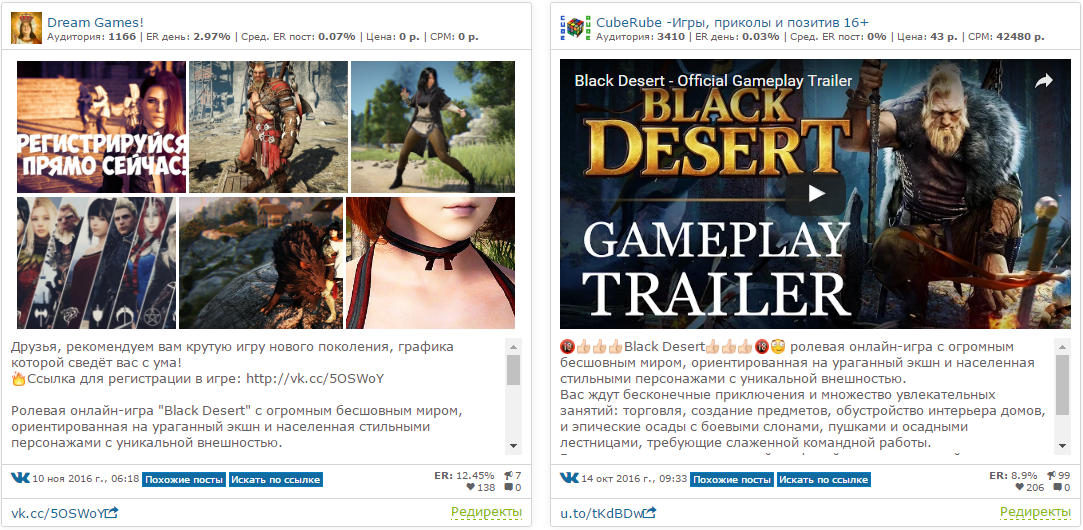The image size is (1083, 530).
Task: Click Black Desert - Official Gameplay Trailer title
Action: (x=713, y=81)
